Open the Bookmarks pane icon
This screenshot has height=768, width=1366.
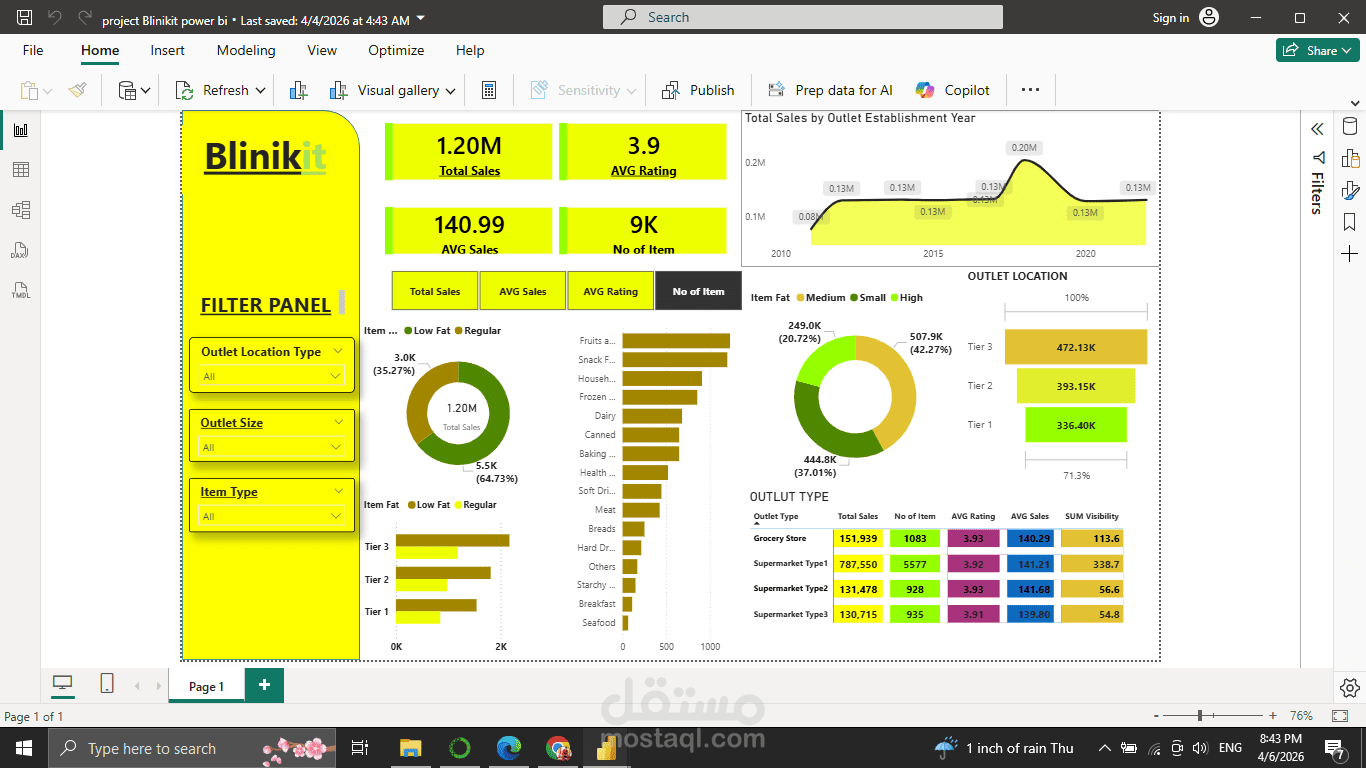(1350, 222)
